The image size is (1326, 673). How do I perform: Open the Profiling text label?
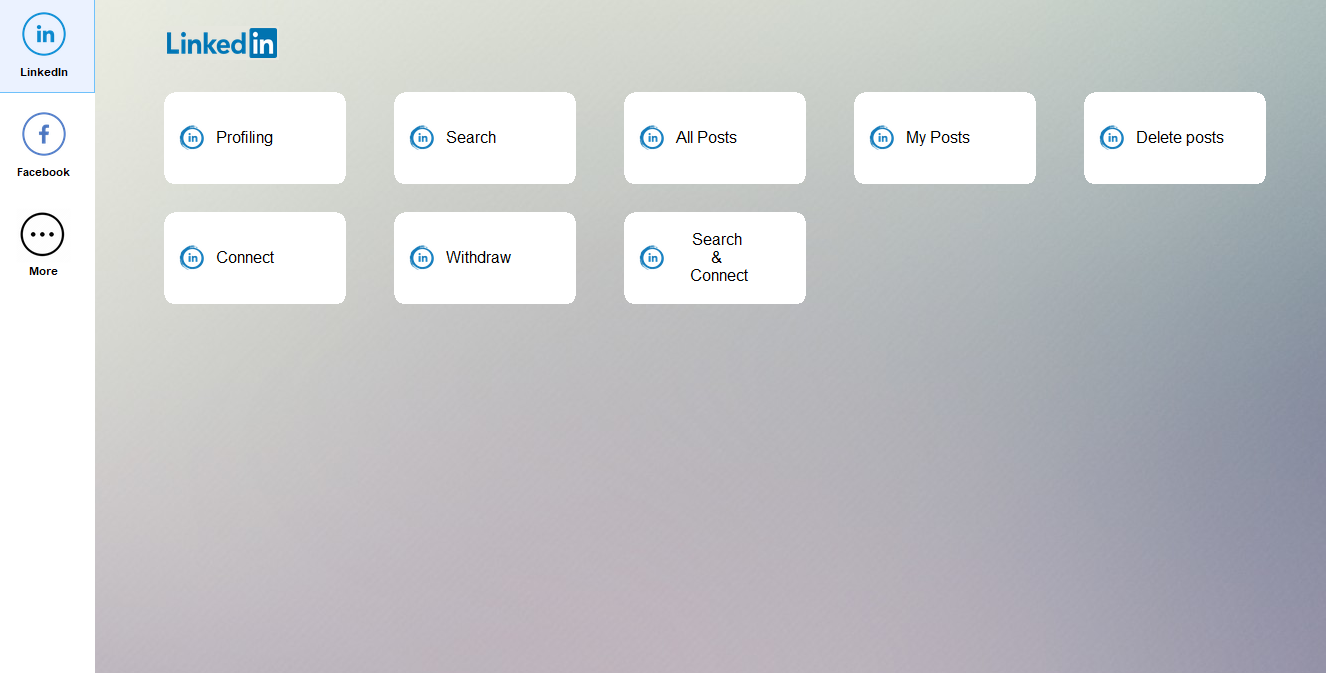tap(244, 138)
